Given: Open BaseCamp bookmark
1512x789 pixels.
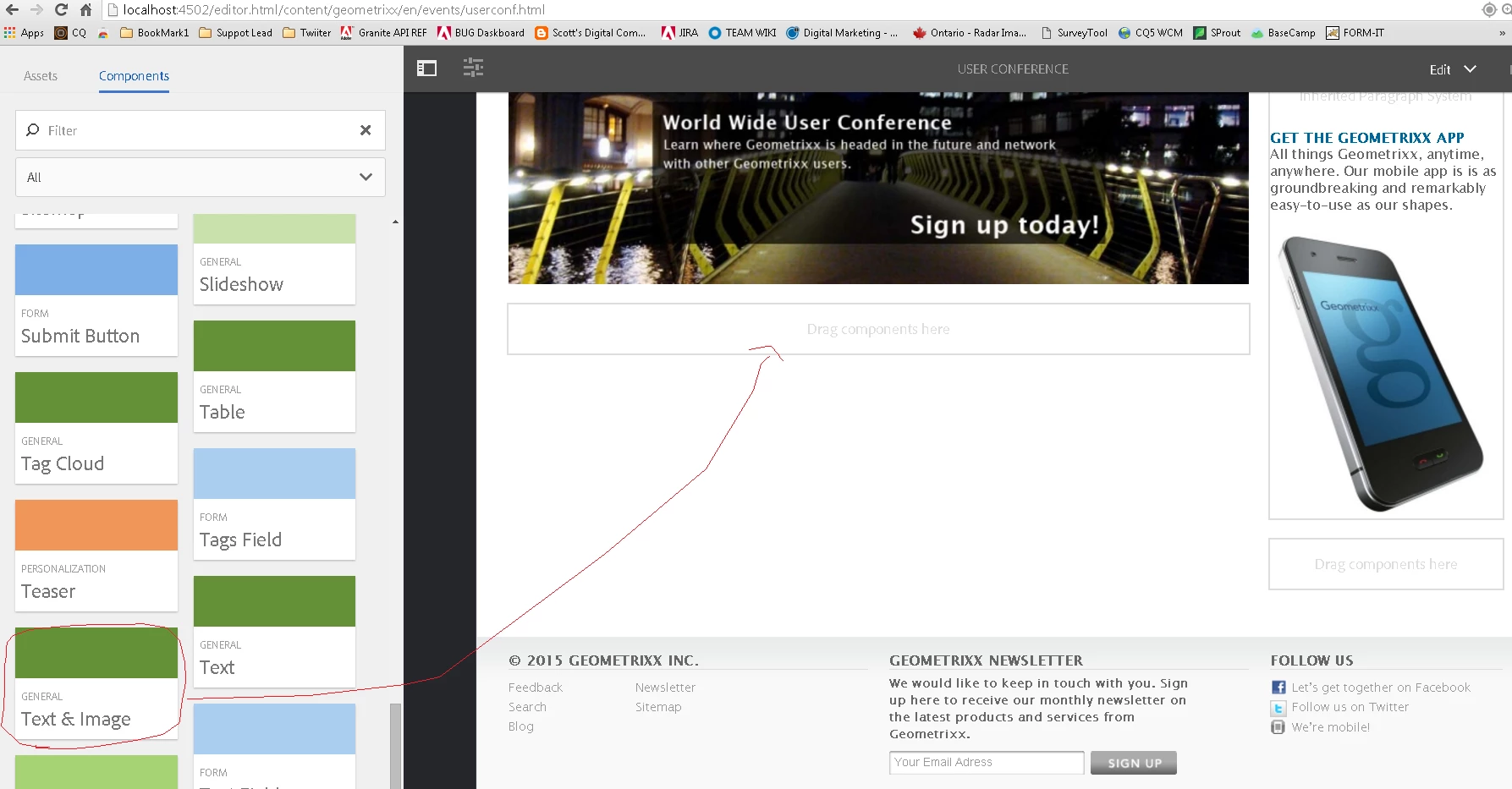Looking at the screenshot, I should click(1283, 33).
